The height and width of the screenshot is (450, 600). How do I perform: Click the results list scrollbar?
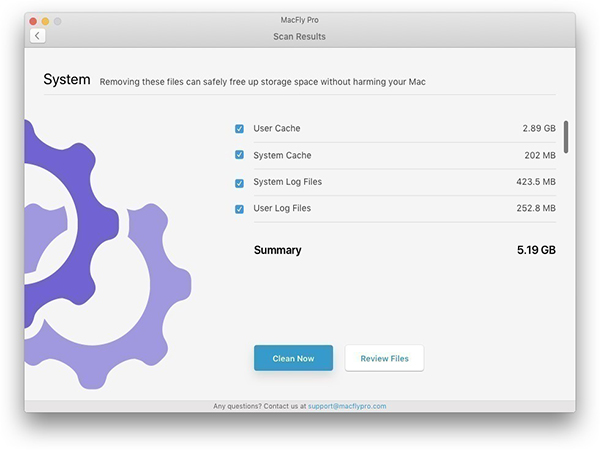pyautogui.click(x=566, y=137)
